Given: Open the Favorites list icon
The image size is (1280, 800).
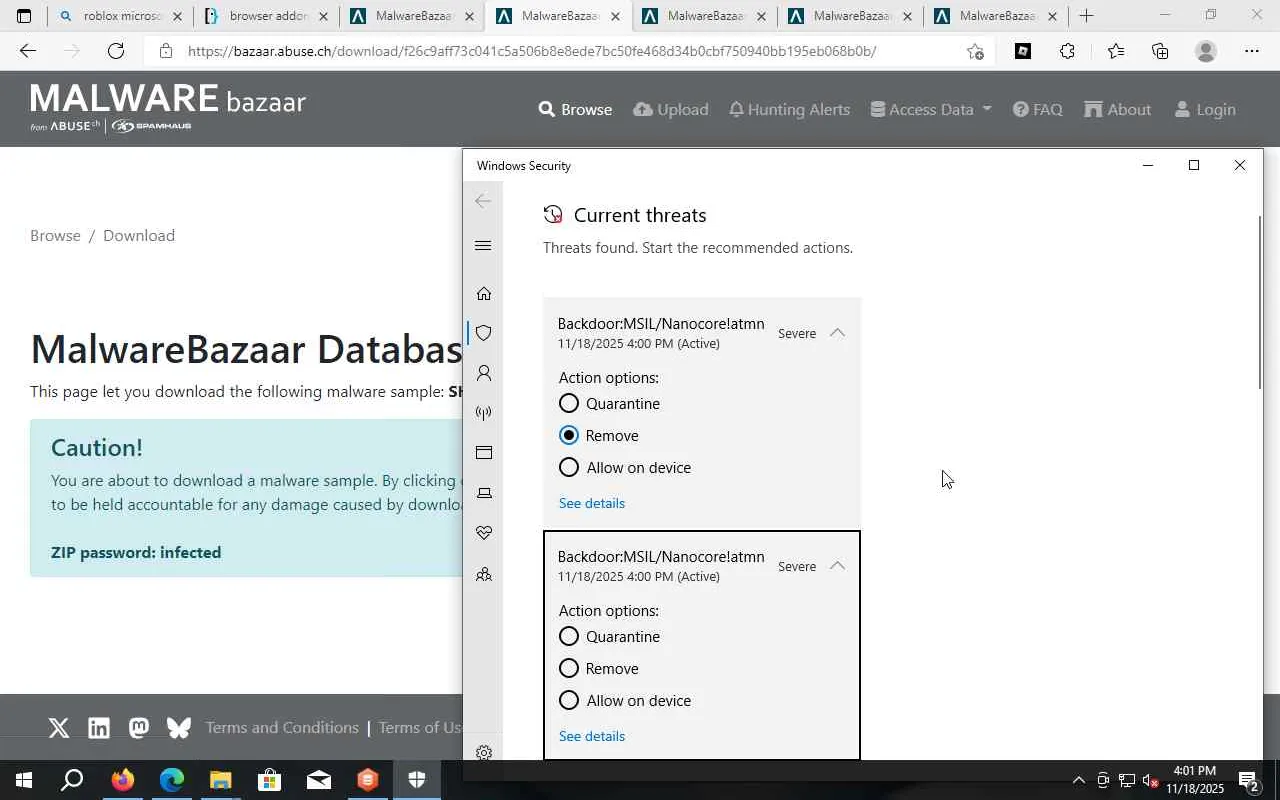Looking at the screenshot, I should tap(1116, 51).
